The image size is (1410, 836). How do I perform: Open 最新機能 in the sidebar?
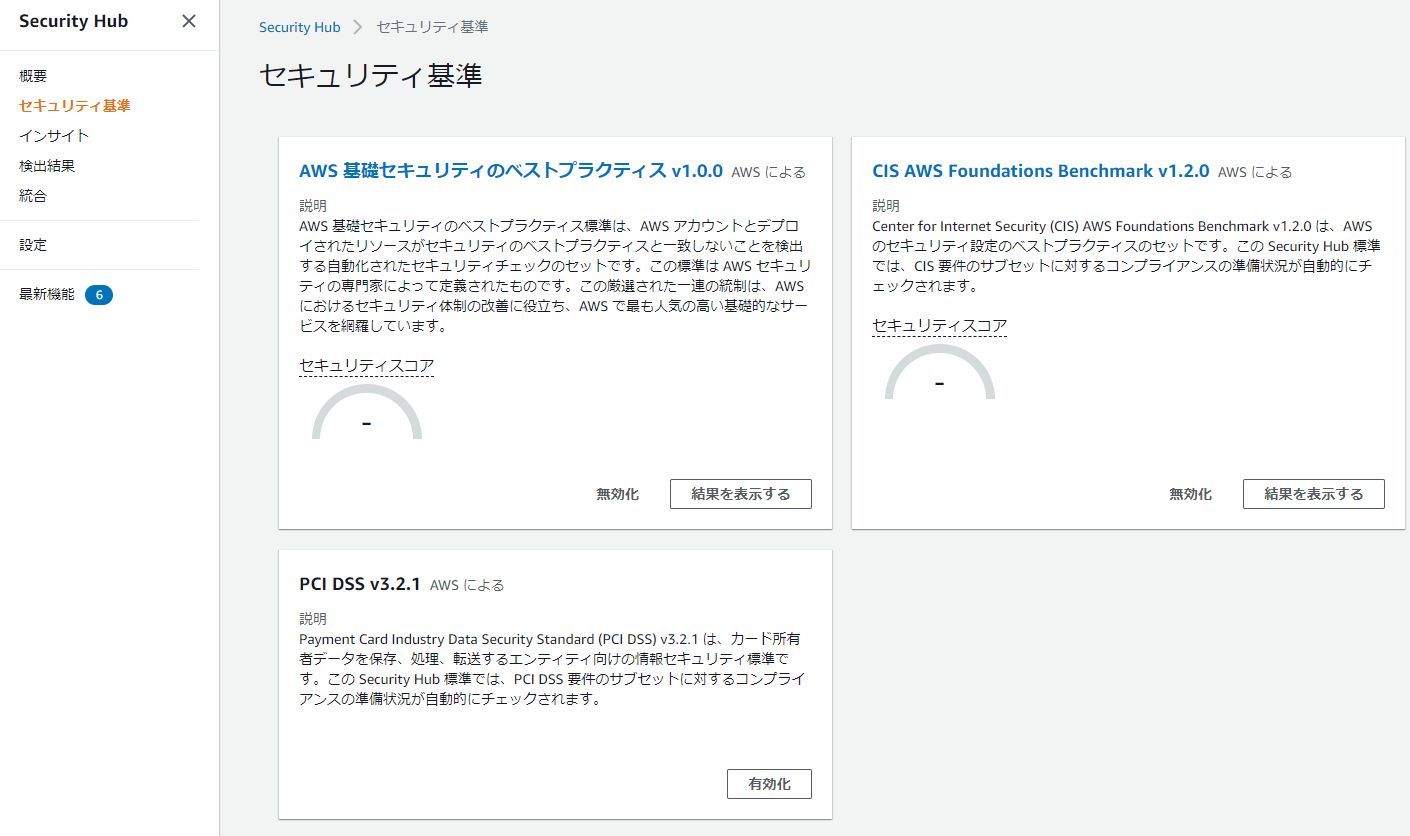47,294
